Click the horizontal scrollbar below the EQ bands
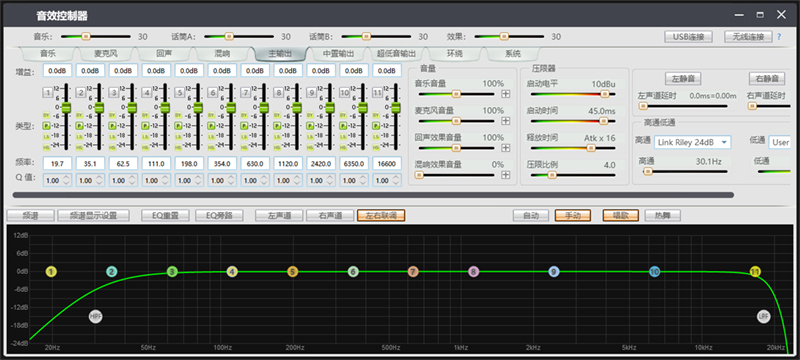 373,195
